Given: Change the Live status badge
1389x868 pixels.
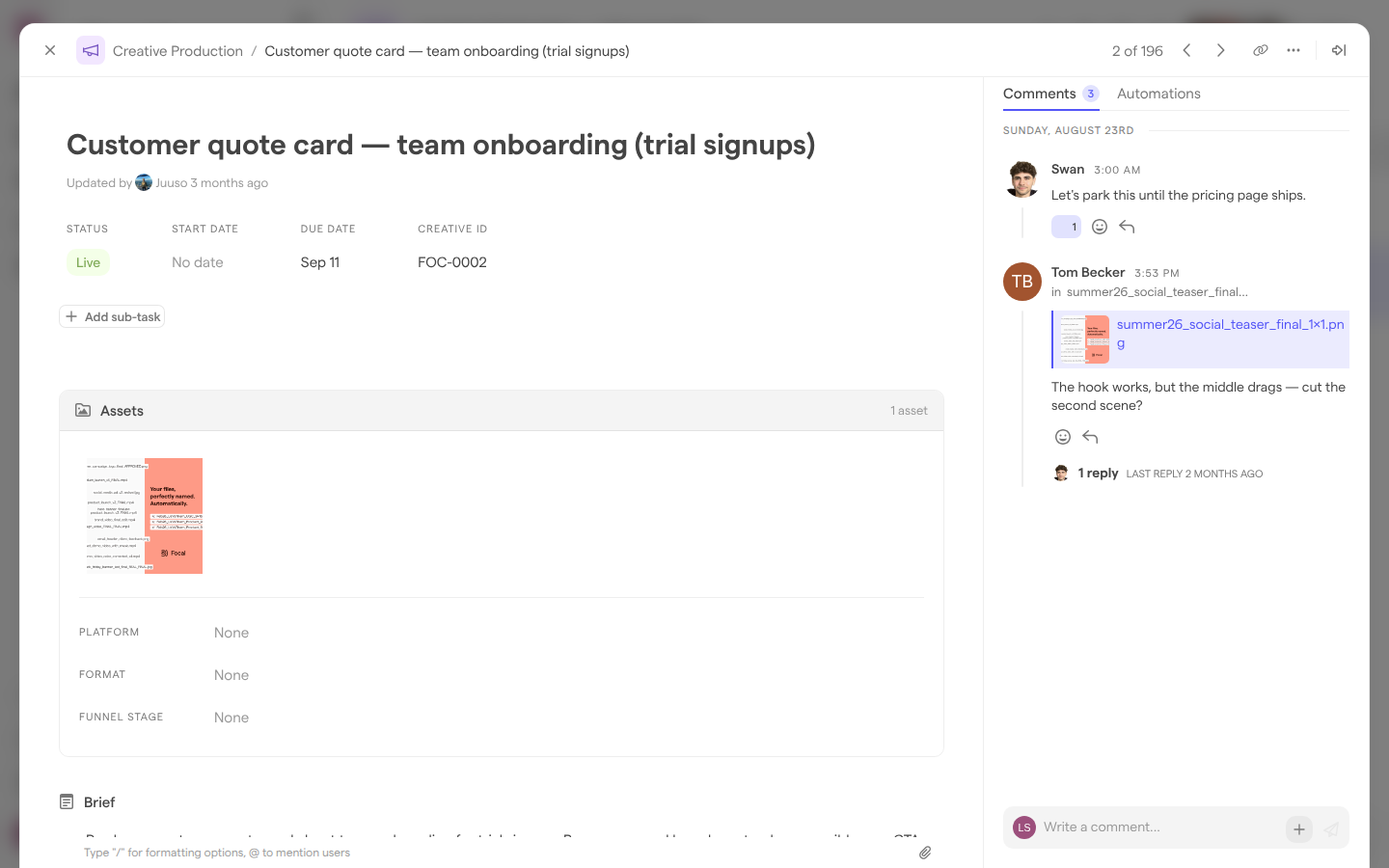Looking at the screenshot, I should [x=88, y=262].
